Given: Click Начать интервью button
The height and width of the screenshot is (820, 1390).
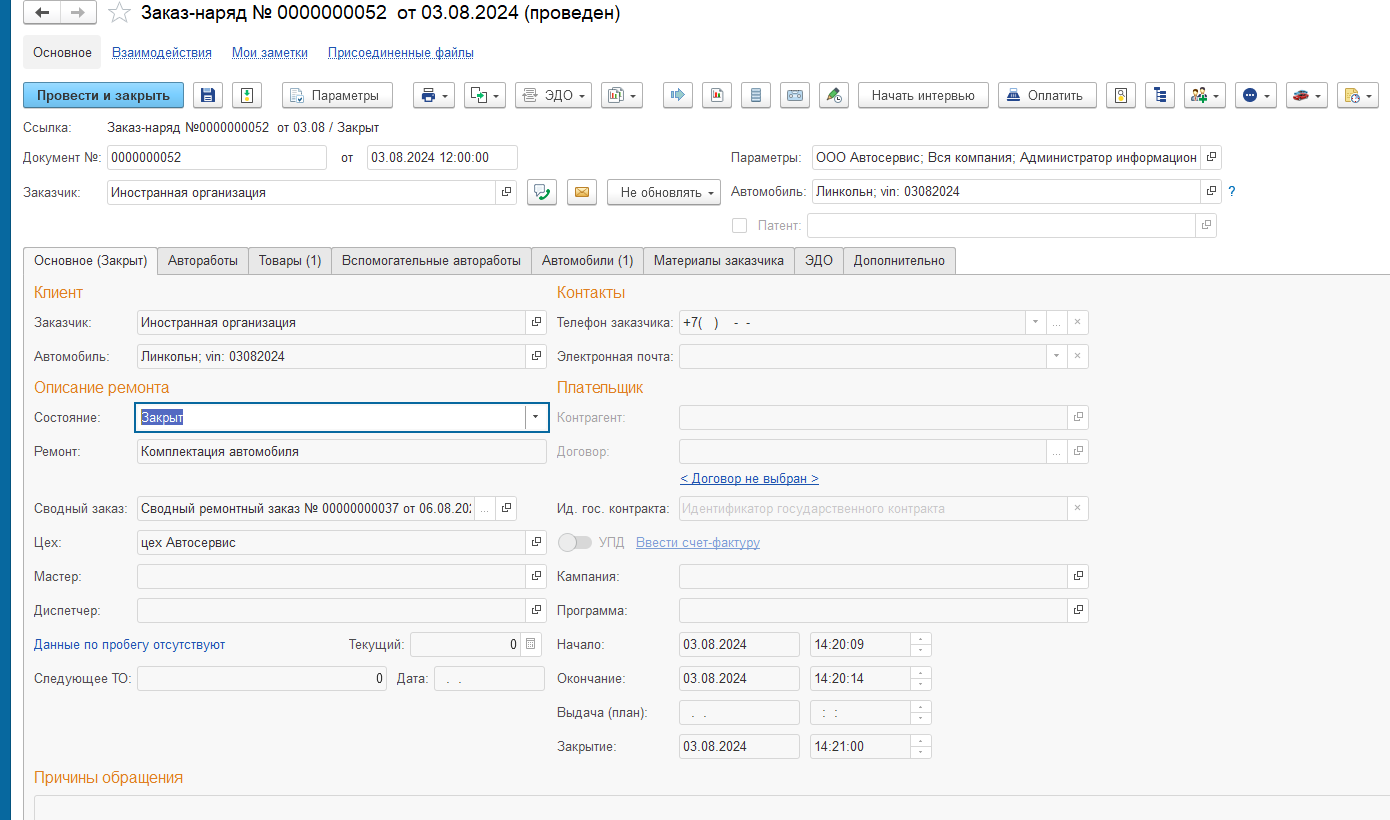Looking at the screenshot, I should (923, 95).
